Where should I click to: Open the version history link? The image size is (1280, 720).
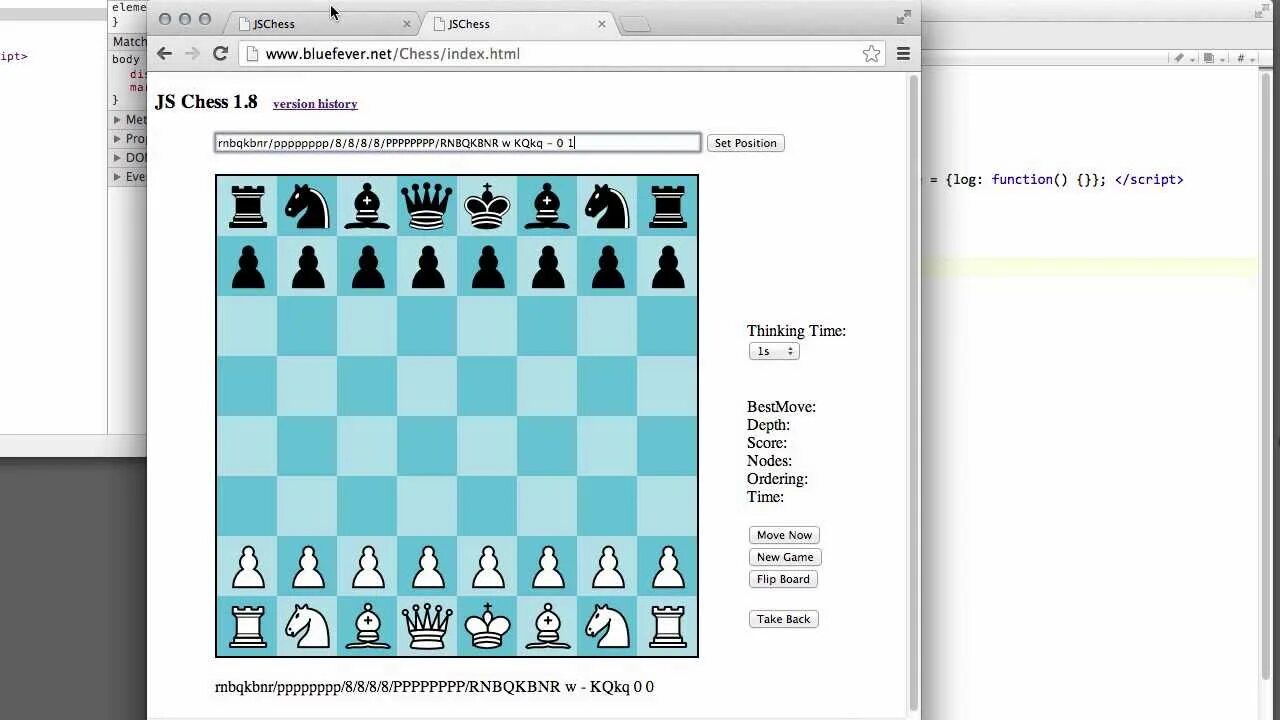(315, 104)
